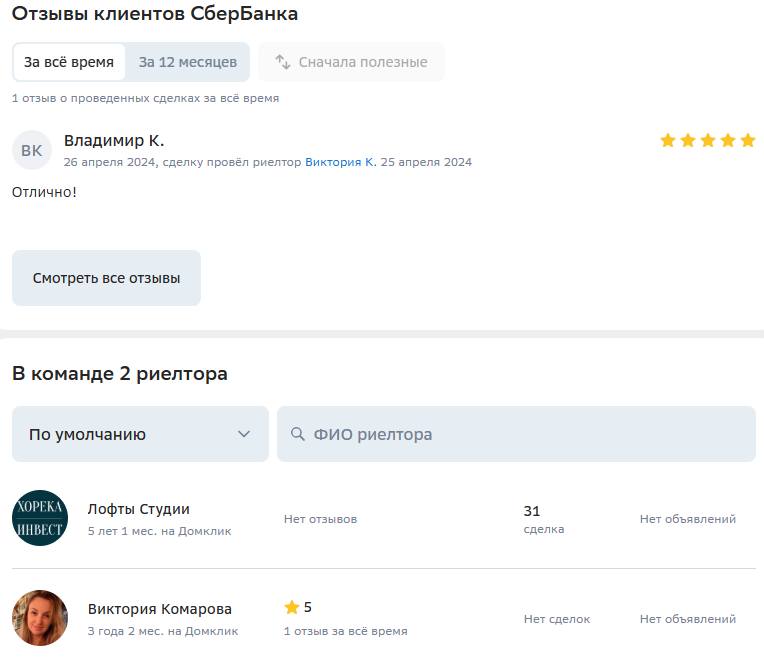This screenshot has height=667, width=764.
Task: Click the five-star rating of the review
Action: click(707, 140)
